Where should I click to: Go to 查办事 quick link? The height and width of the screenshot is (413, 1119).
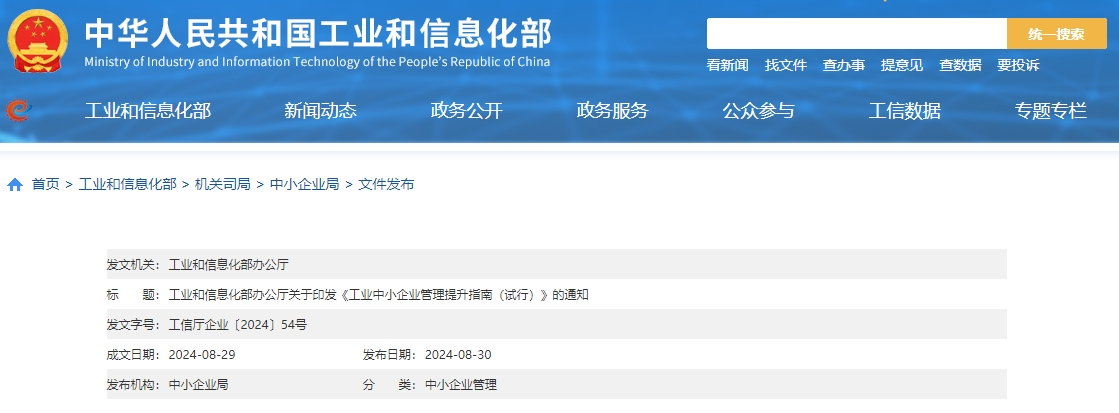pos(843,65)
